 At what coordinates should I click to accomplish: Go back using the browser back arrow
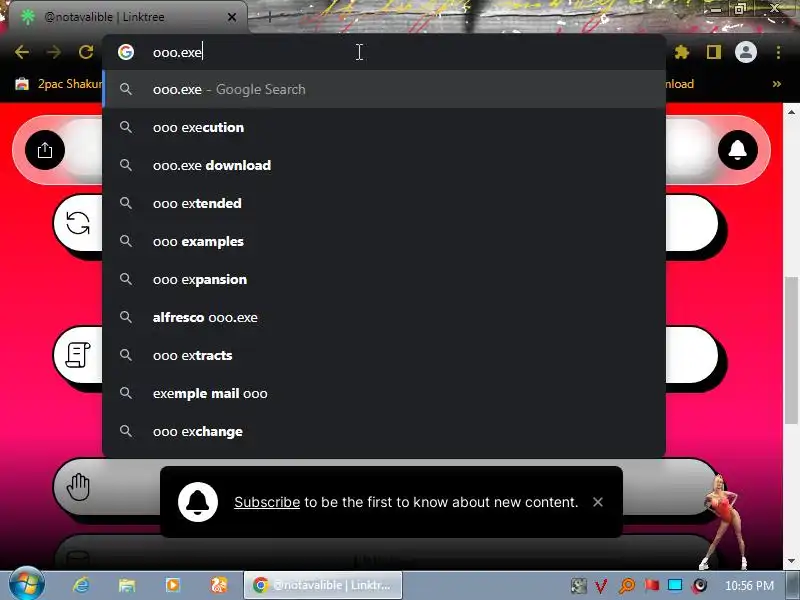21,52
